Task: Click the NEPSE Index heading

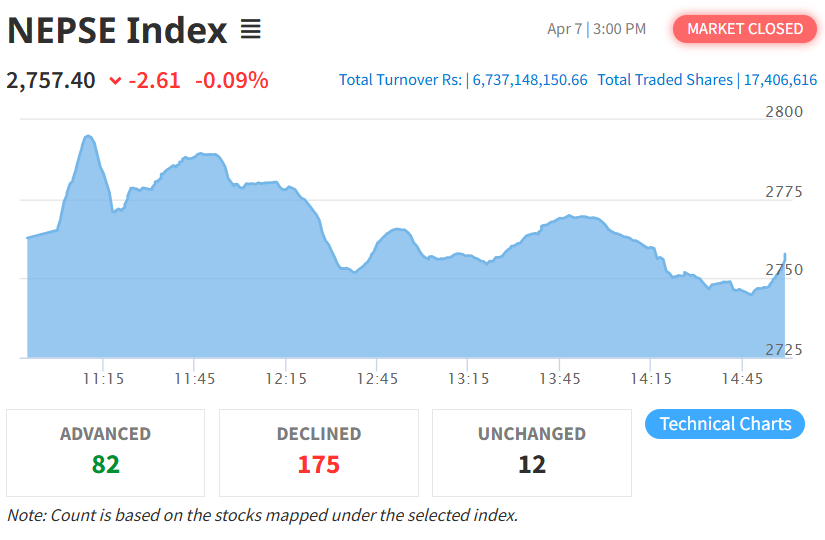Action: 117,30
